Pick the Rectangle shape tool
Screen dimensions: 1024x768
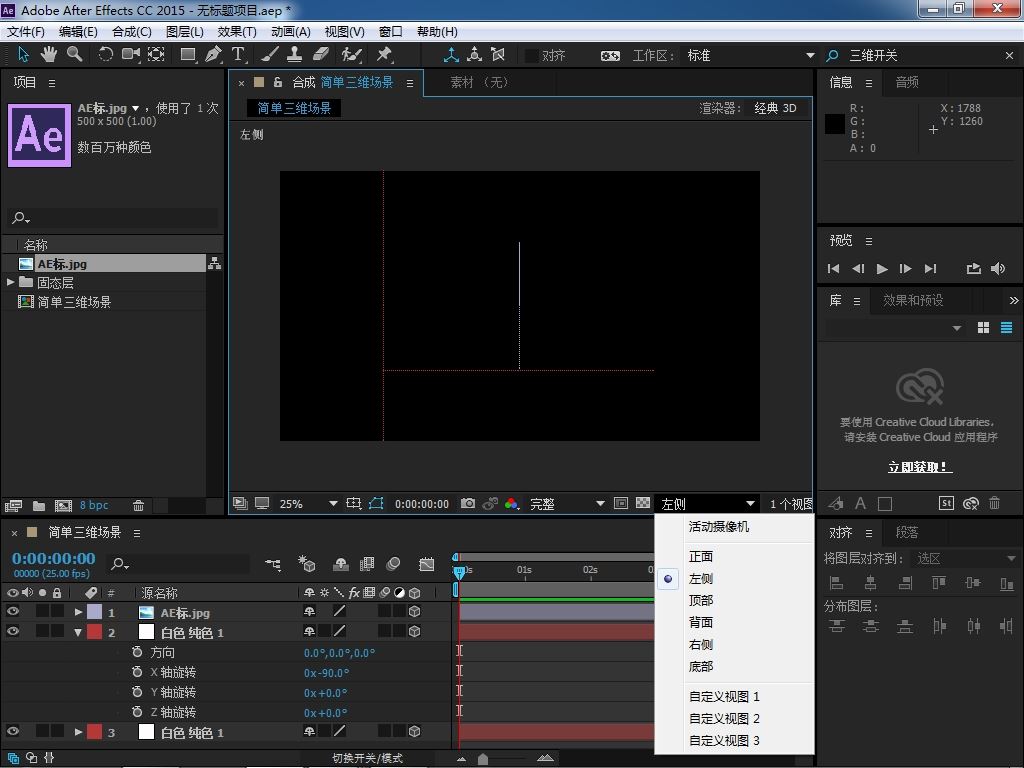(x=187, y=55)
